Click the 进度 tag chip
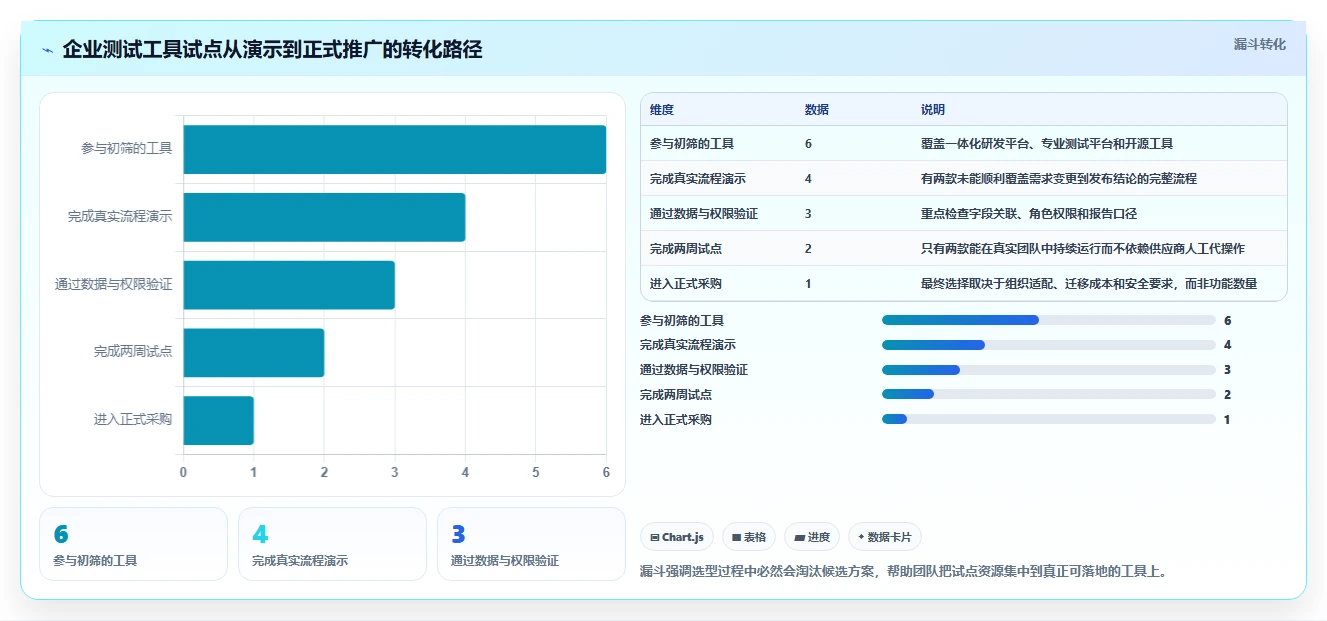 pos(812,537)
